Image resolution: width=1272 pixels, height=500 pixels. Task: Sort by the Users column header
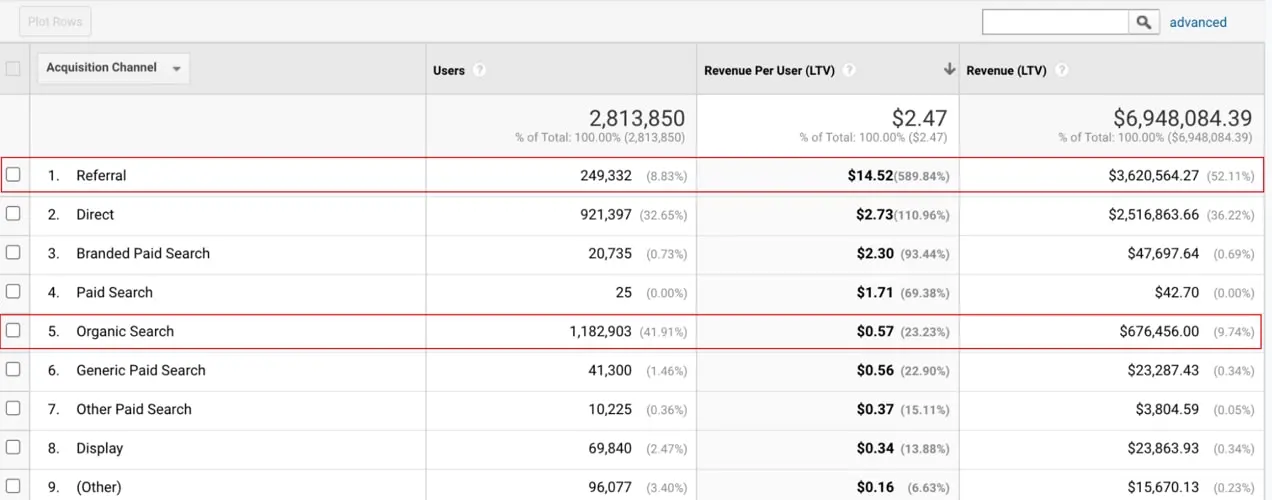[x=449, y=71]
